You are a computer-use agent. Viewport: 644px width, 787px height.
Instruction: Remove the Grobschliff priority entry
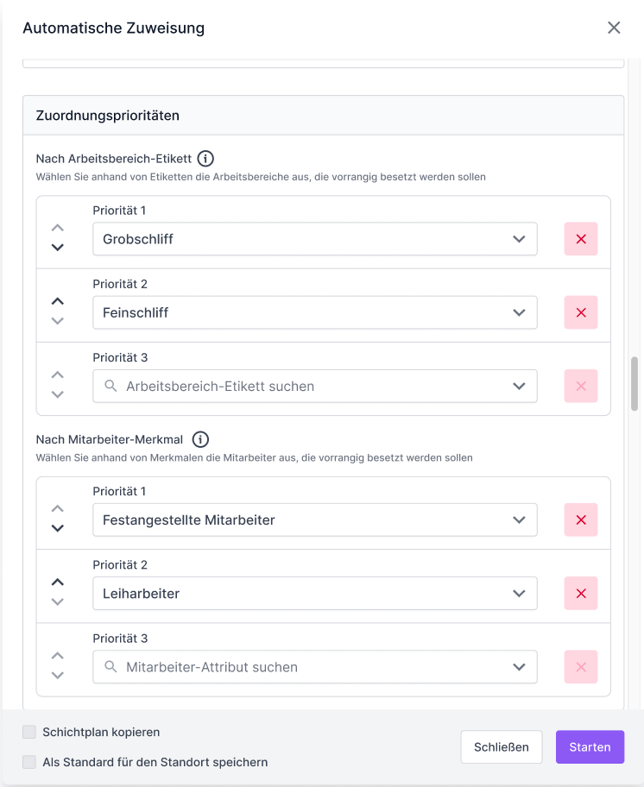pyautogui.click(x=581, y=239)
